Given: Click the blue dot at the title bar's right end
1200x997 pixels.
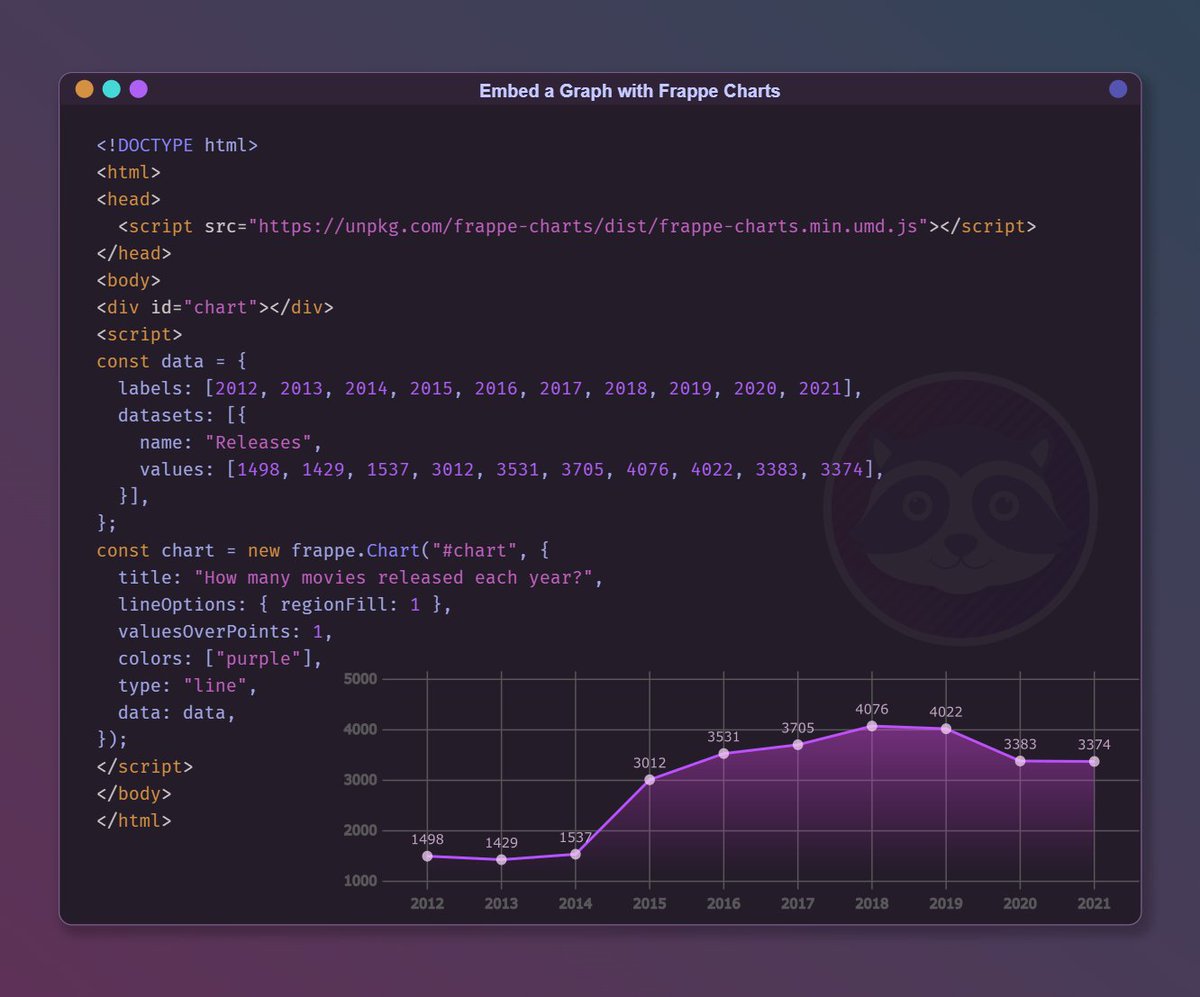Looking at the screenshot, I should tap(1118, 89).
